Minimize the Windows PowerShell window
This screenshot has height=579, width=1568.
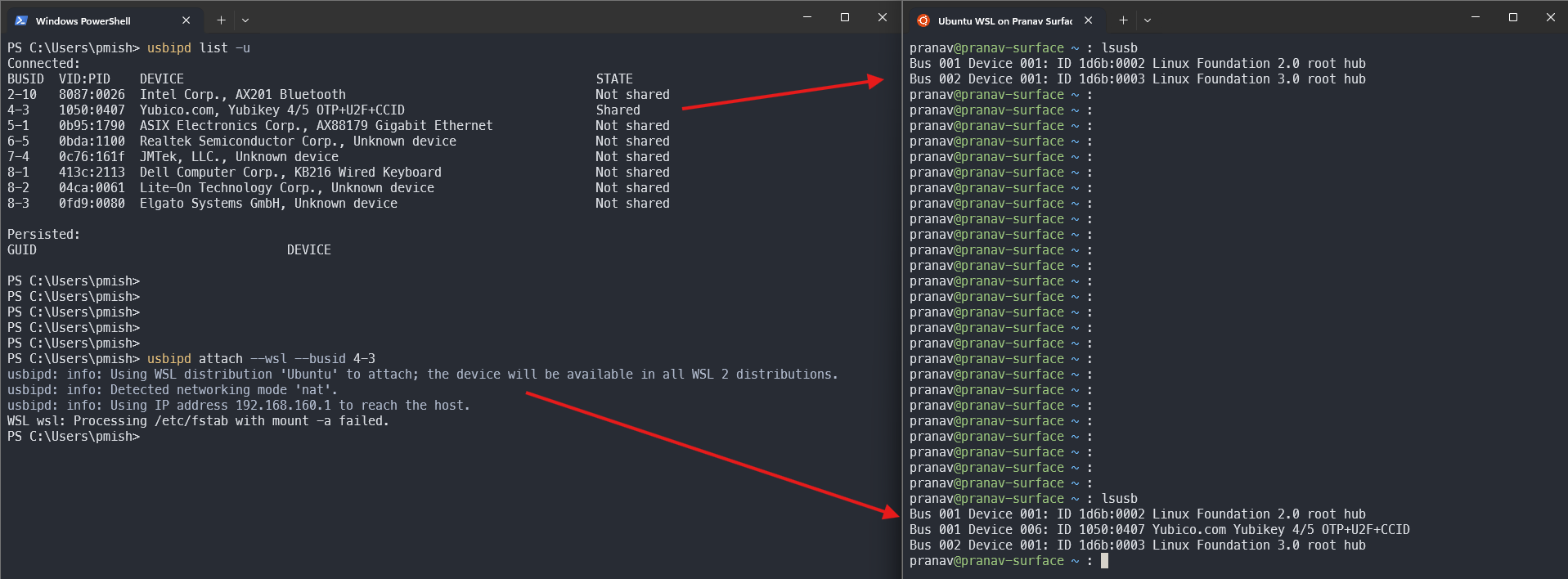(x=807, y=17)
